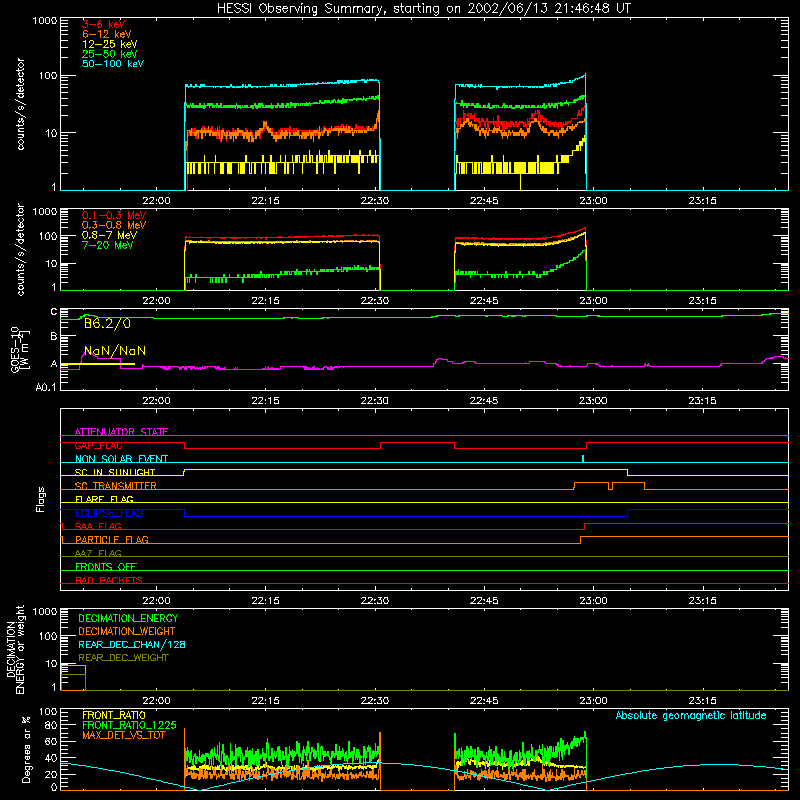
Task: Click the SAA_FLAG label
Action: 98,526
